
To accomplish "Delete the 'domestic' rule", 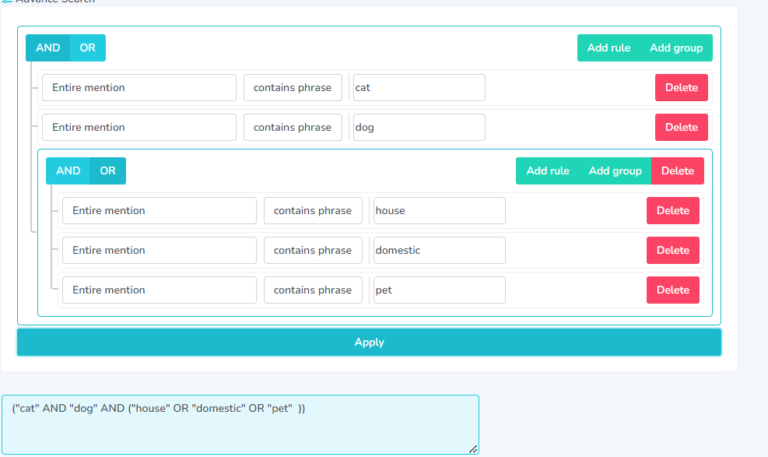I will (x=673, y=250).
